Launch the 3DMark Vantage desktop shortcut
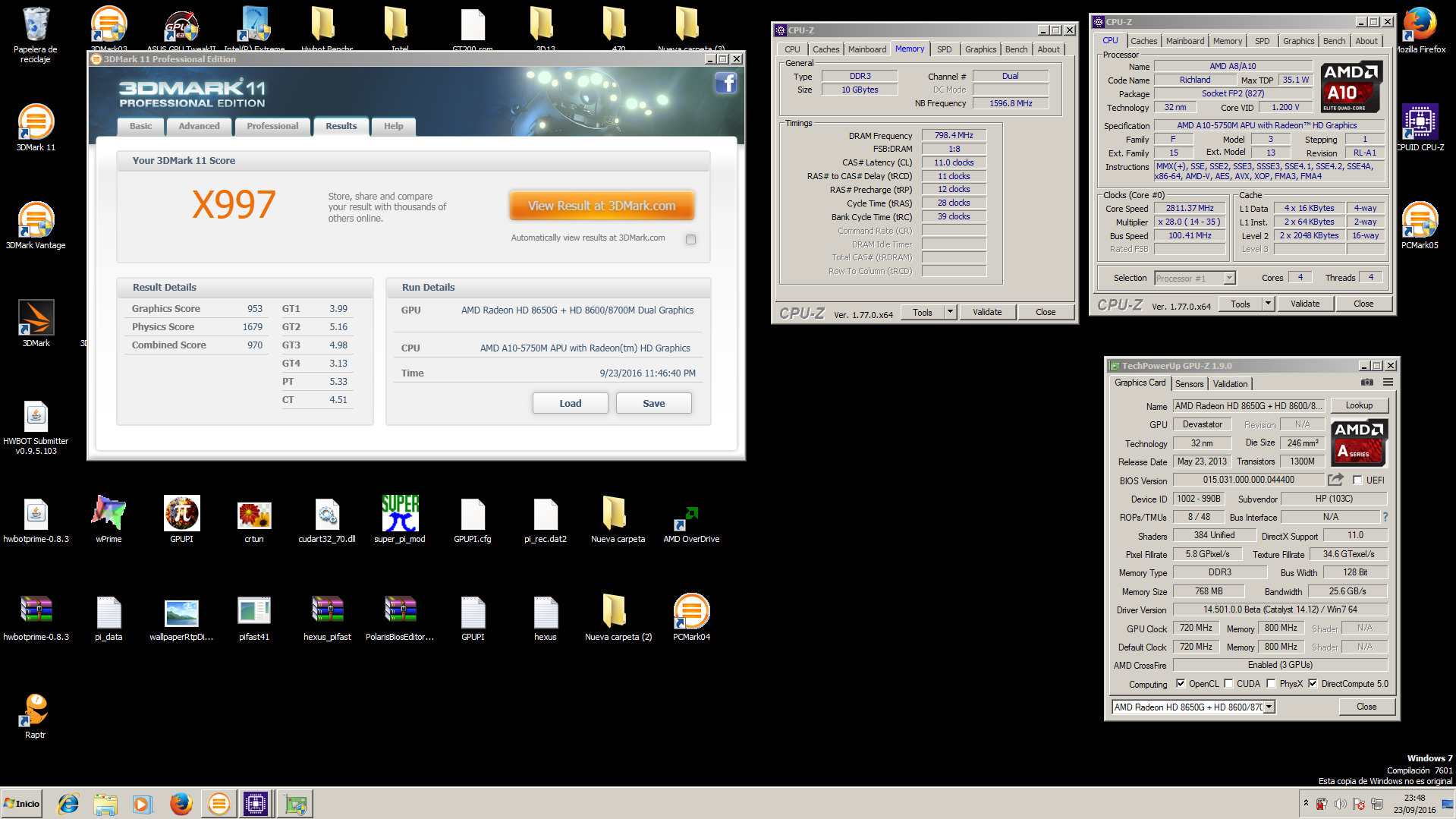The width and height of the screenshot is (1456, 819). coord(36,225)
